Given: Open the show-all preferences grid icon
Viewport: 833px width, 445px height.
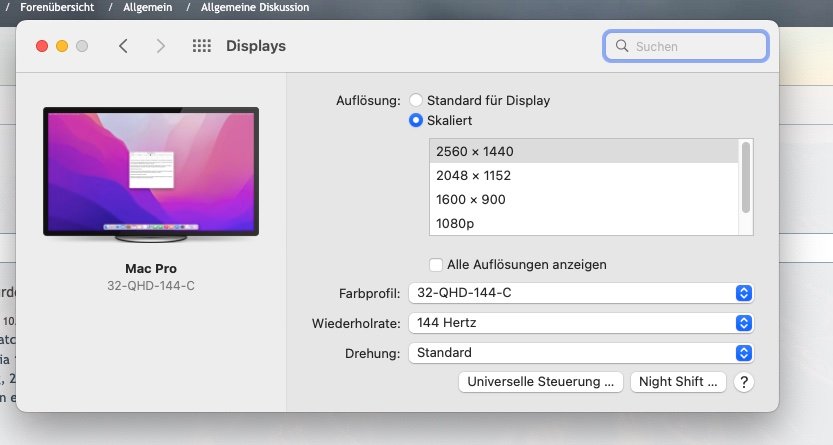Looking at the screenshot, I should pyautogui.click(x=201, y=46).
